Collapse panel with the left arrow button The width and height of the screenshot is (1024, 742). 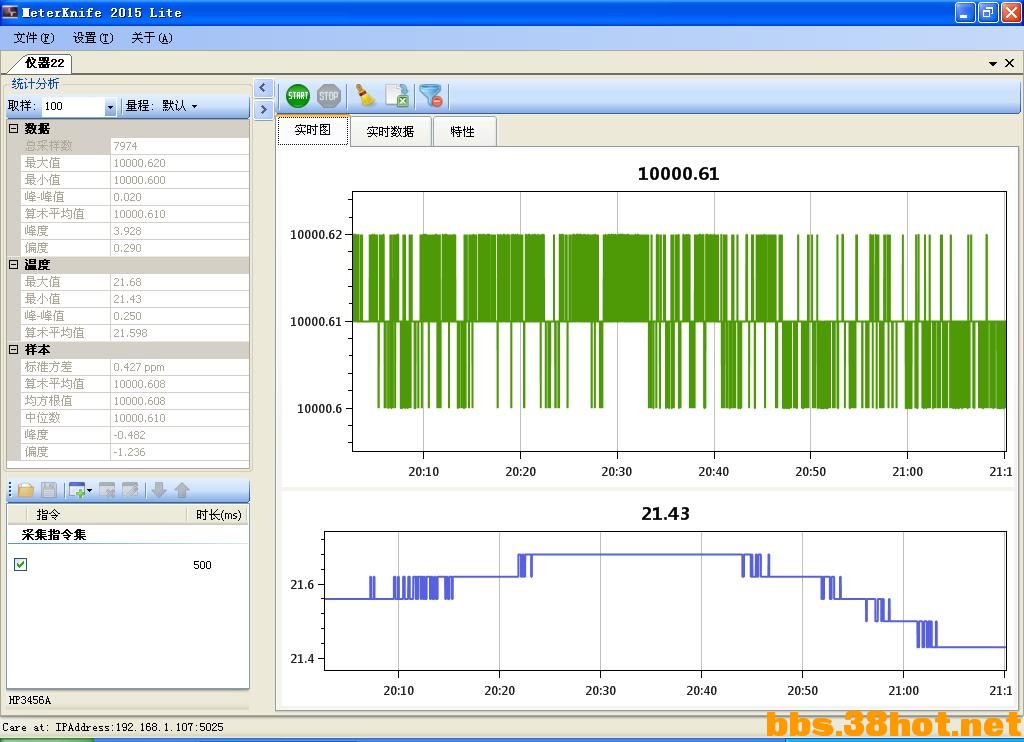[263, 87]
